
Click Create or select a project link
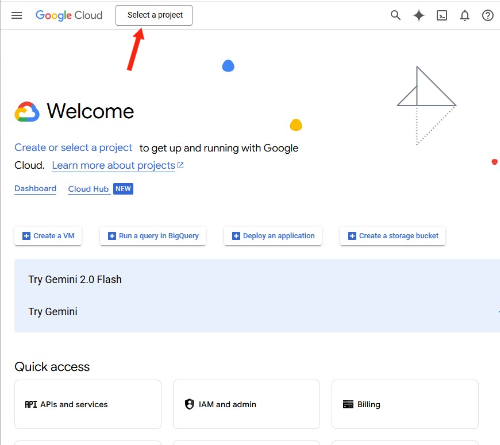[x=73, y=148]
